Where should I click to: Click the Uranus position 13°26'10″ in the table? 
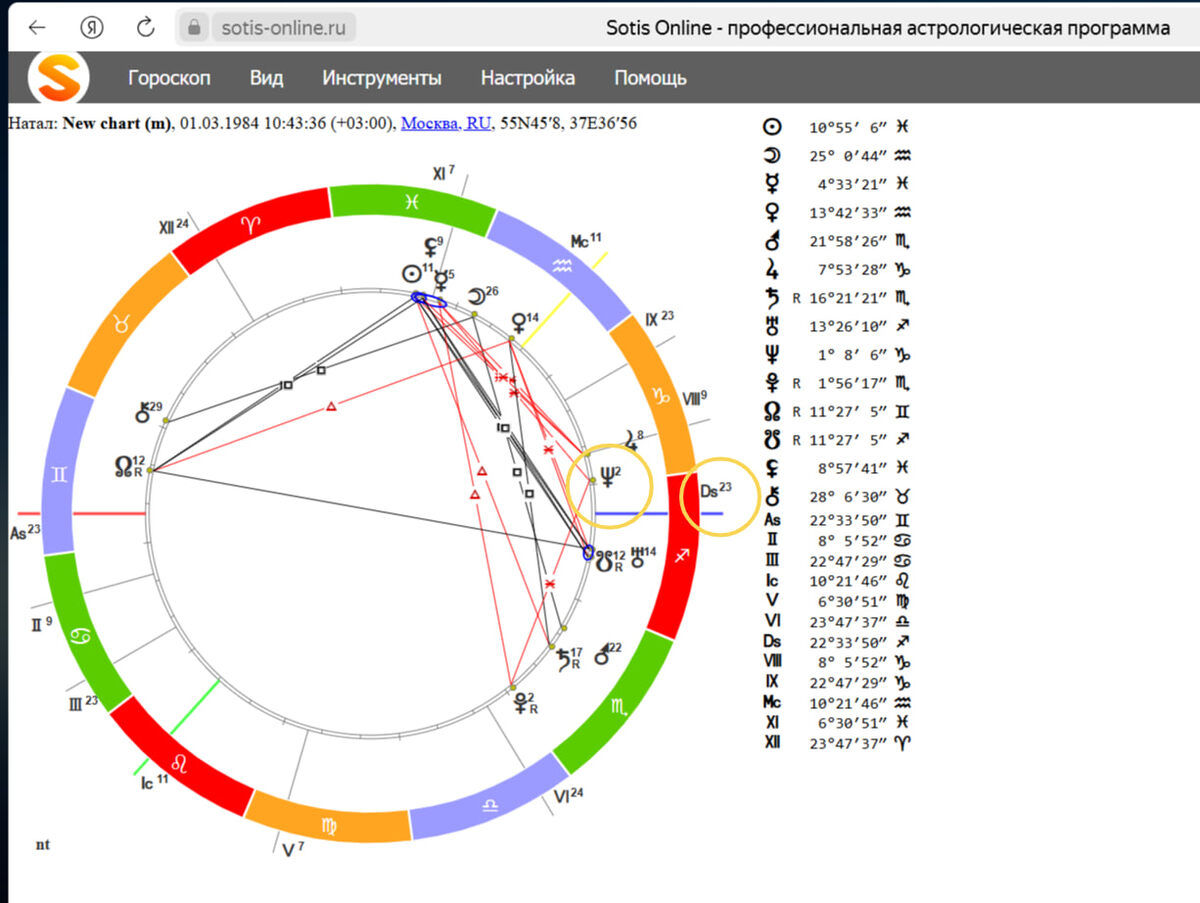click(847, 326)
